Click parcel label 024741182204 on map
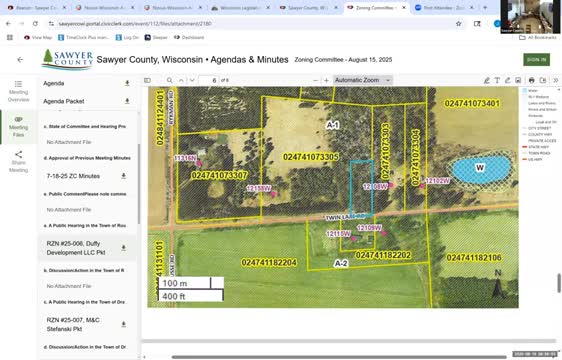Viewport: 562px width, 360px height. click(269, 262)
